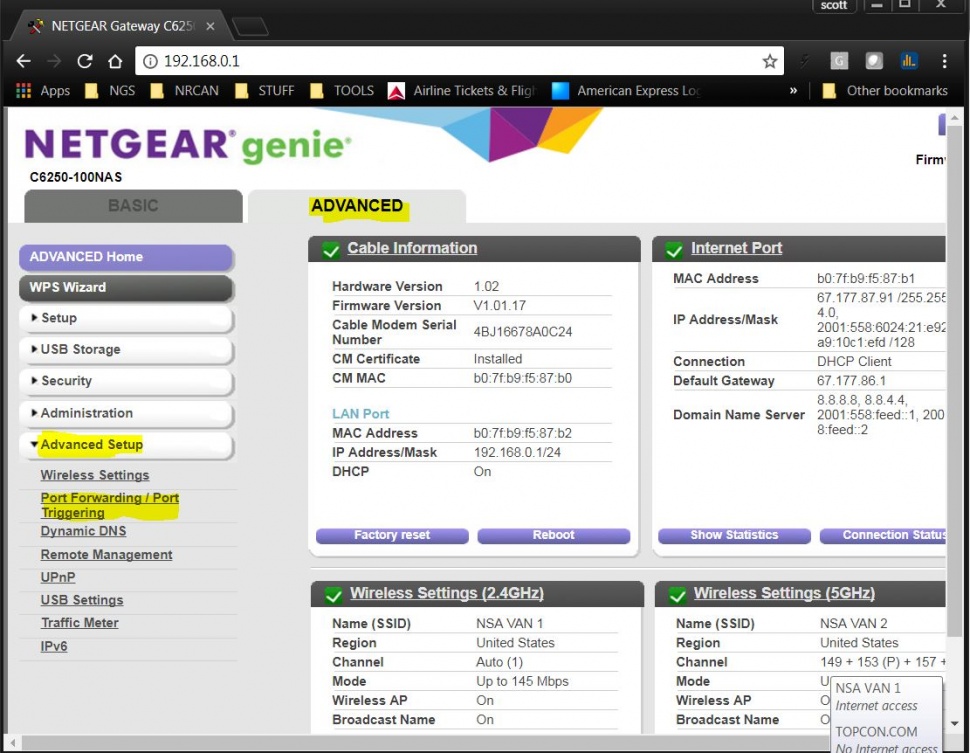This screenshot has width=970, height=753.
Task: Click the Factory reset button
Action: tap(392, 535)
